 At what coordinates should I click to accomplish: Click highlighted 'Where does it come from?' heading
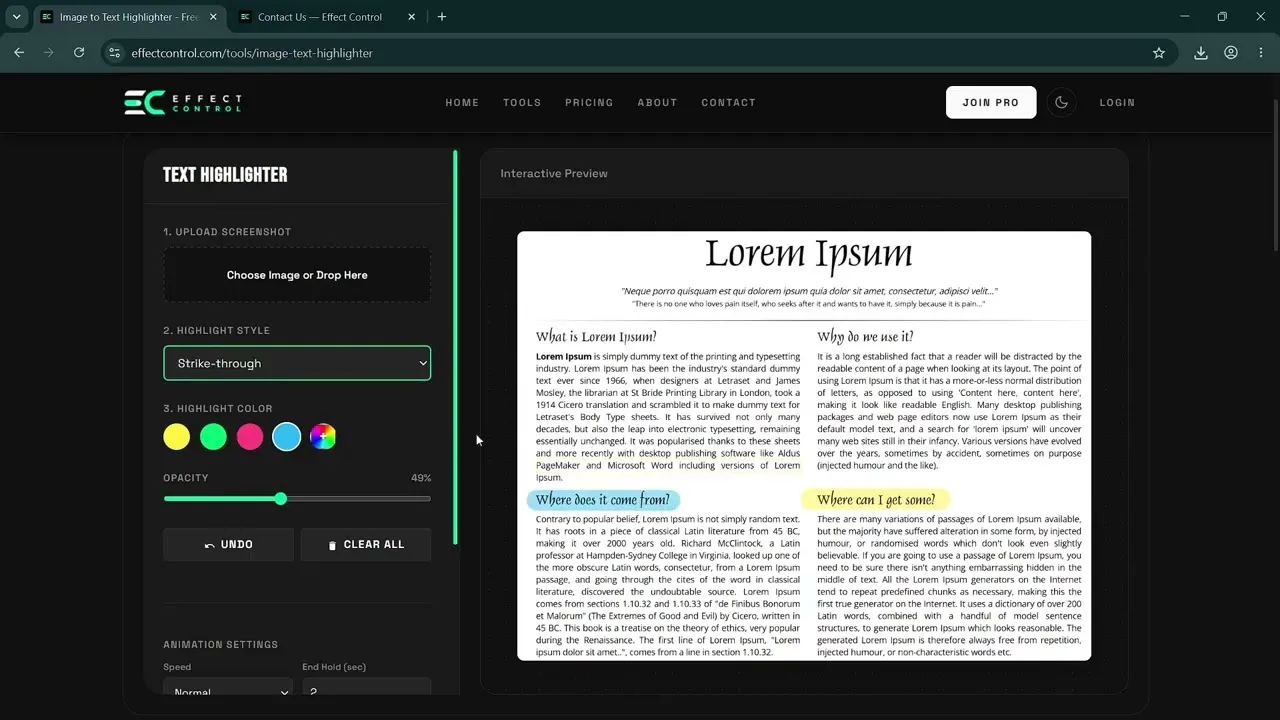(x=603, y=500)
